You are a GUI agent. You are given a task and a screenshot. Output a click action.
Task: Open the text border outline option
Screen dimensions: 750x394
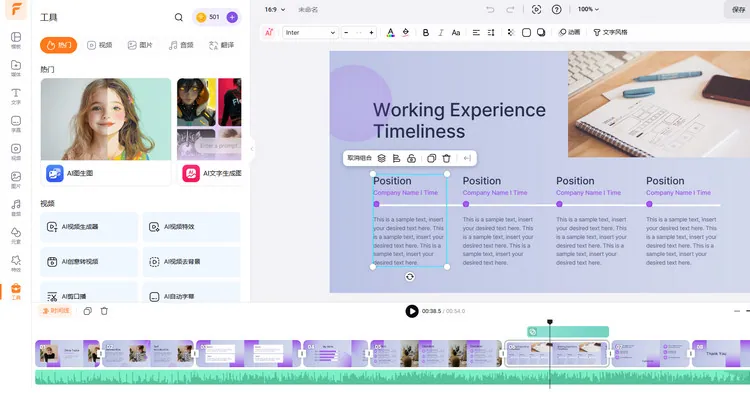coord(526,33)
